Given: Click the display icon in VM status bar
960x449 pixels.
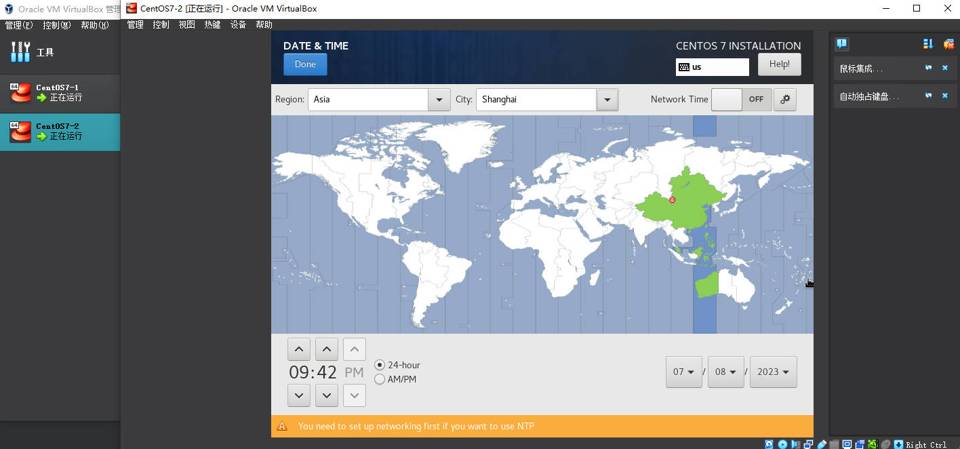Looking at the screenshot, I should [847, 444].
